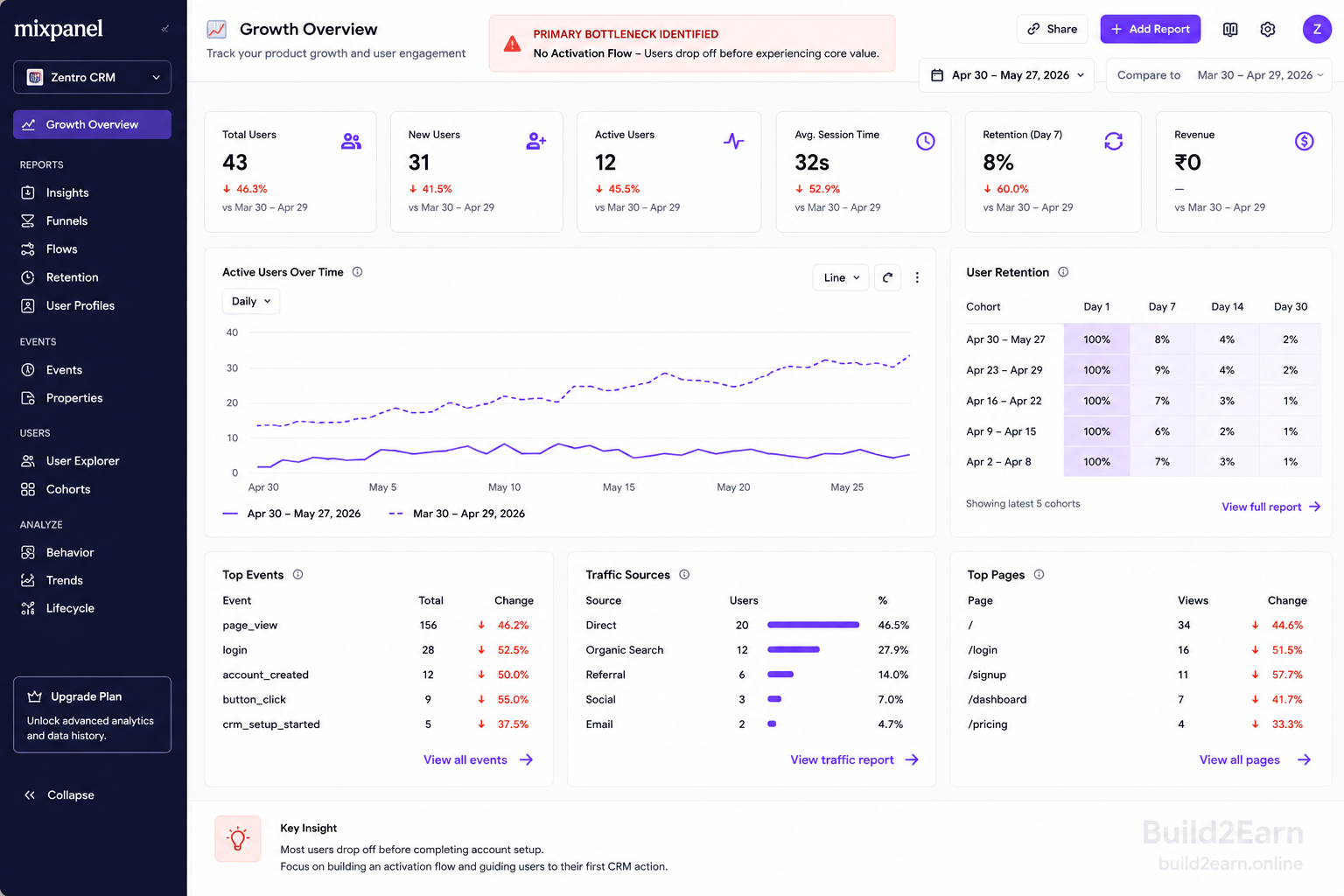1344x896 pixels.
Task: Open Funnels in the sidebar
Action: [x=66, y=220]
